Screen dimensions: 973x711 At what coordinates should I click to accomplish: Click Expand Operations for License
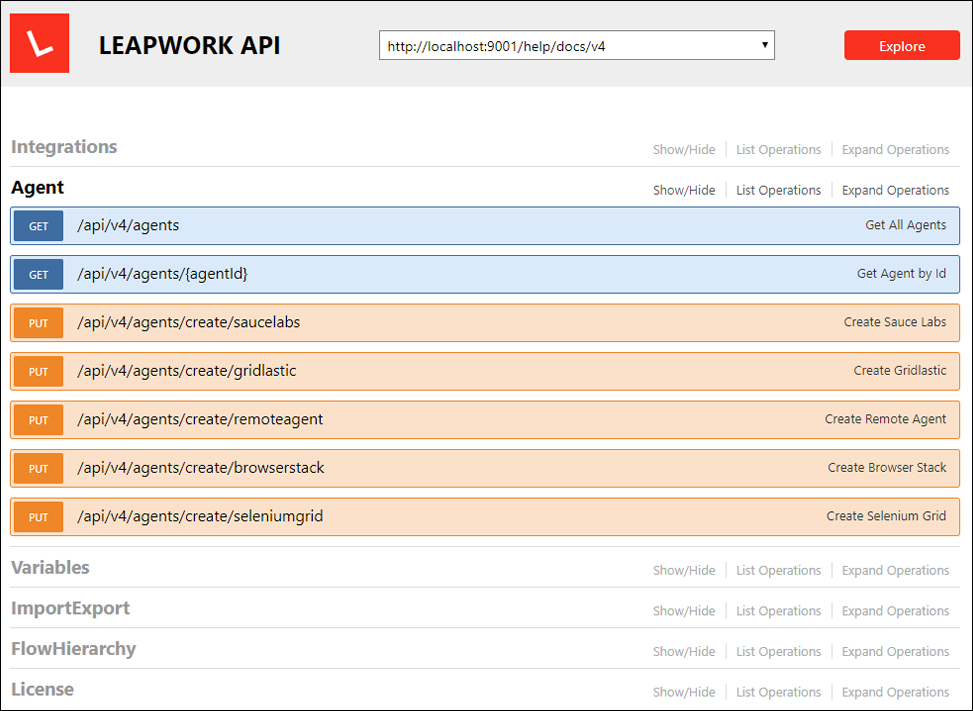895,692
